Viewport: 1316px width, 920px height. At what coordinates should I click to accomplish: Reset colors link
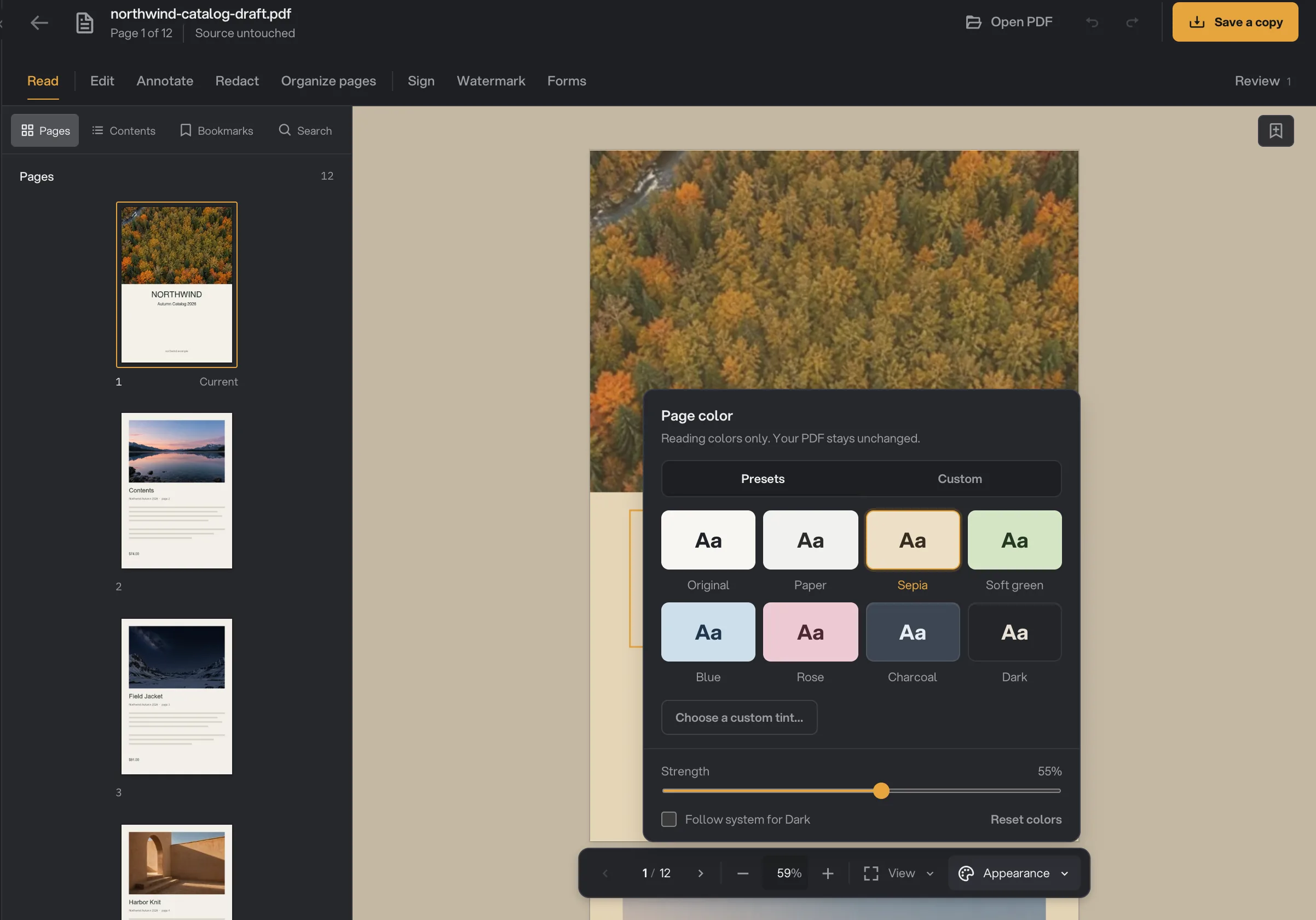(1025, 819)
